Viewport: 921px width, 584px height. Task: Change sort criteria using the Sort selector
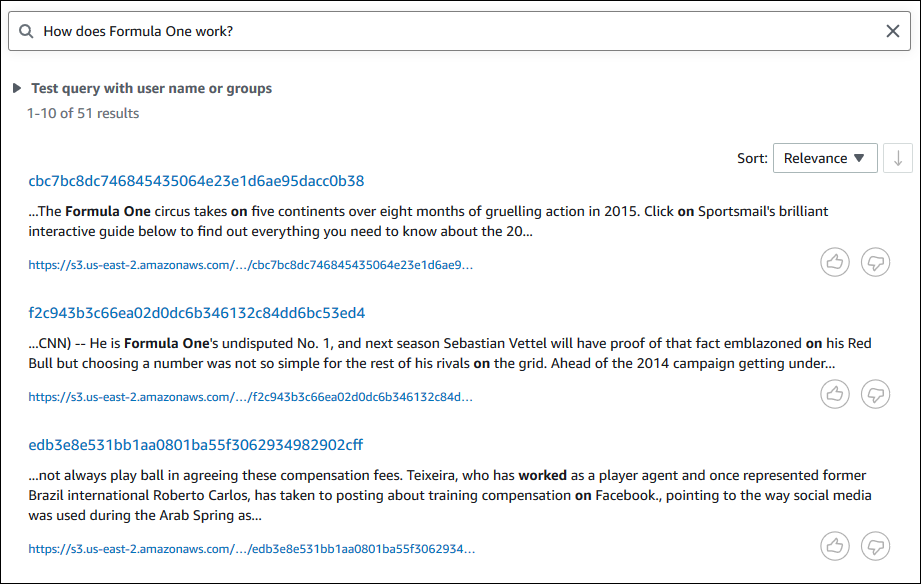coord(825,158)
